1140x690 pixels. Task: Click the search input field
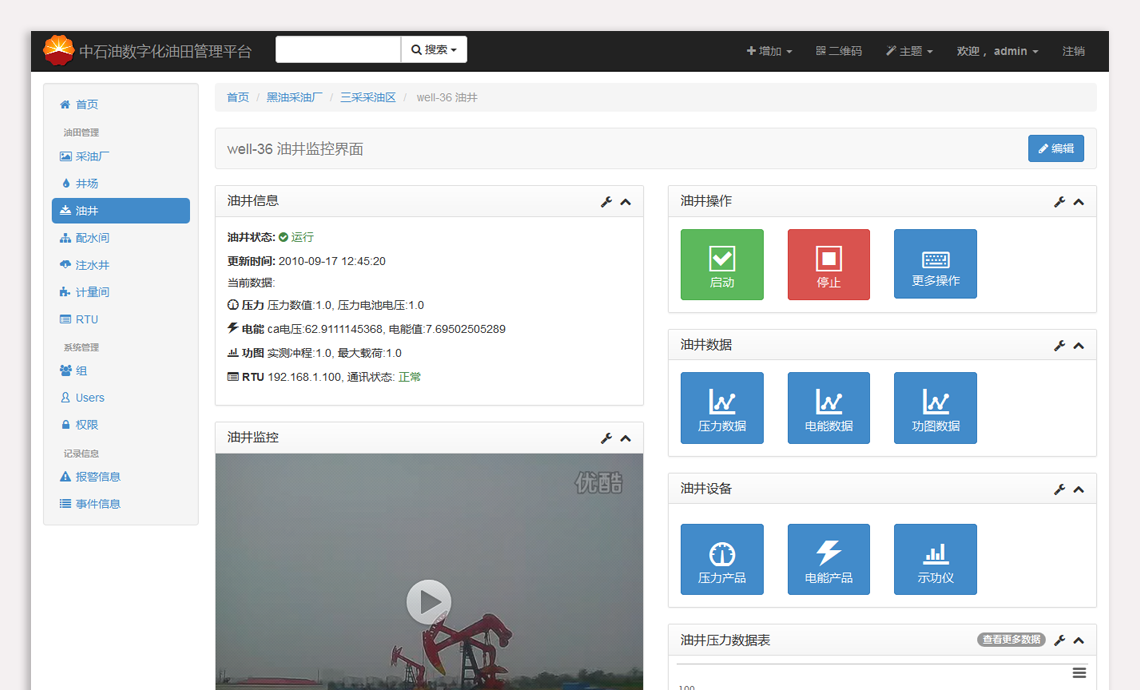point(338,50)
